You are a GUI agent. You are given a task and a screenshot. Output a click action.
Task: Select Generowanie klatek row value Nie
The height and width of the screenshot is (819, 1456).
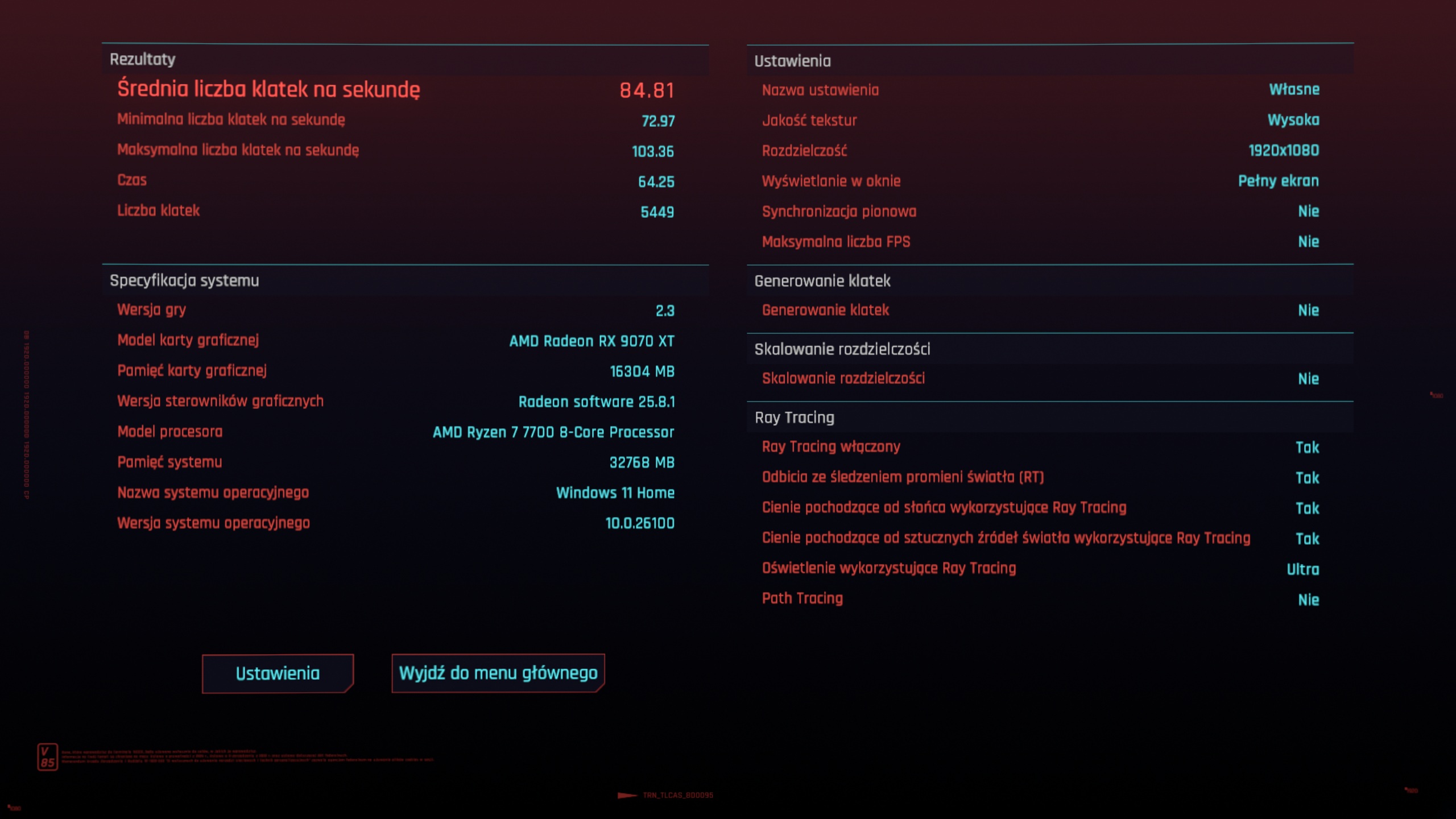point(1309,310)
